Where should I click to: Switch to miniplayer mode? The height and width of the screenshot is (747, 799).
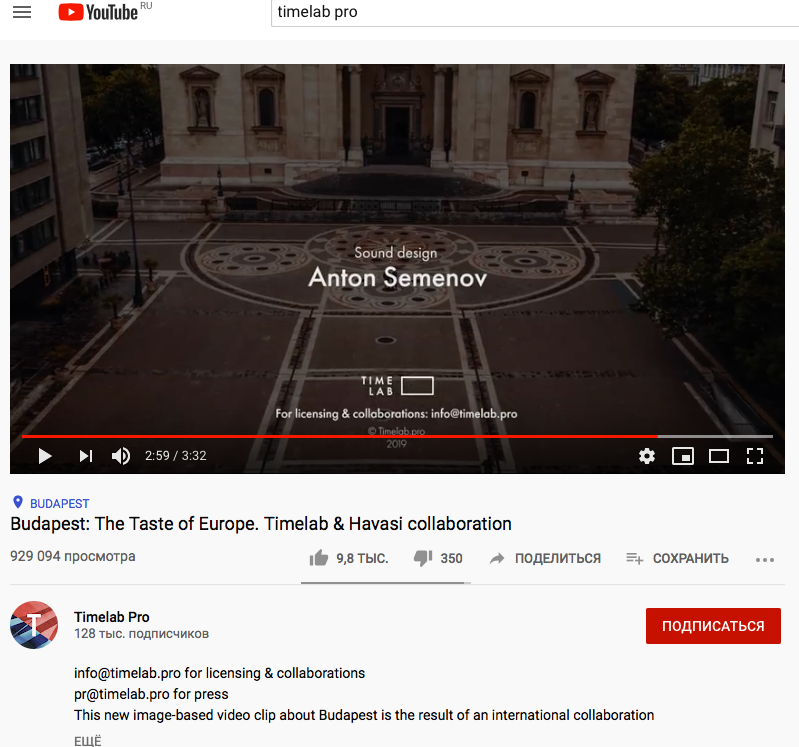pyautogui.click(x=683, y=456)
